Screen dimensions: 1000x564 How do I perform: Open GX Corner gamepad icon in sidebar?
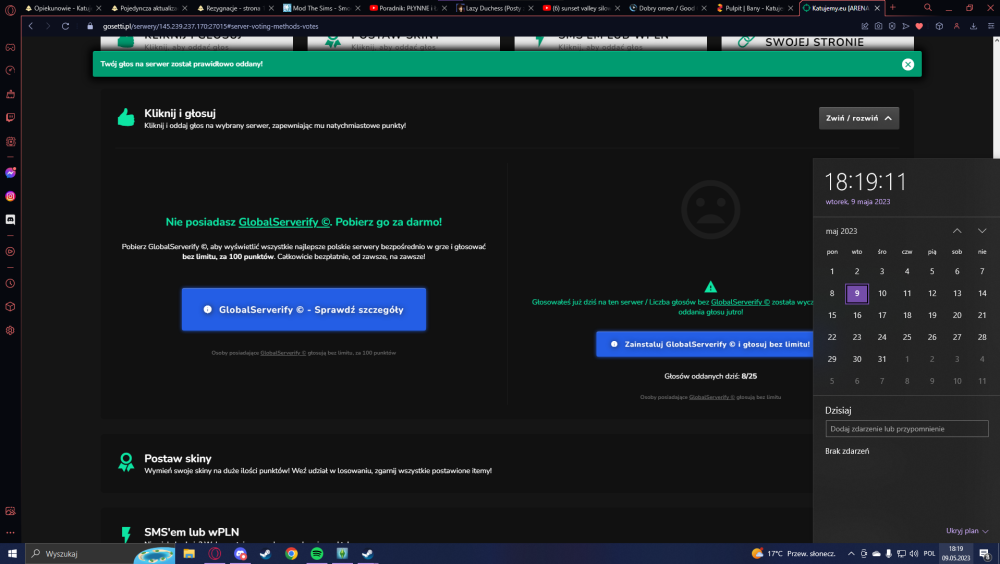pos(10,47)
